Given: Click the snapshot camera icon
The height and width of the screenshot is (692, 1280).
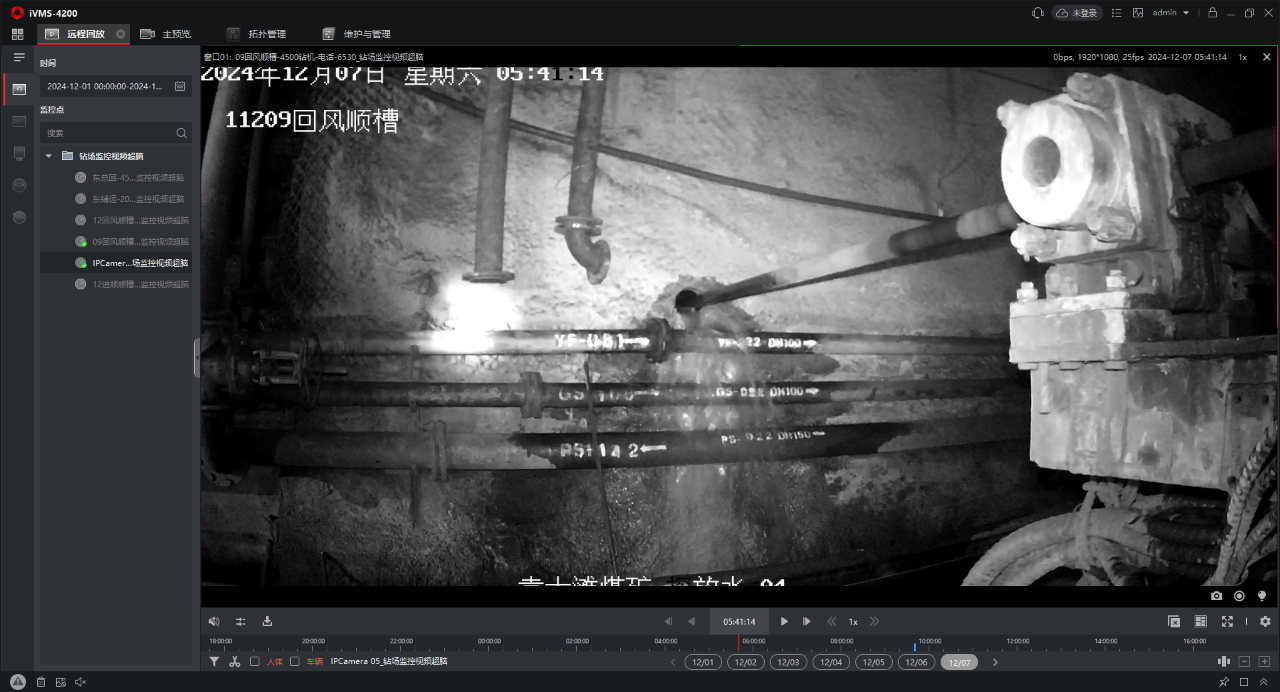Looking at the screenshot, I should [1216, 596].
